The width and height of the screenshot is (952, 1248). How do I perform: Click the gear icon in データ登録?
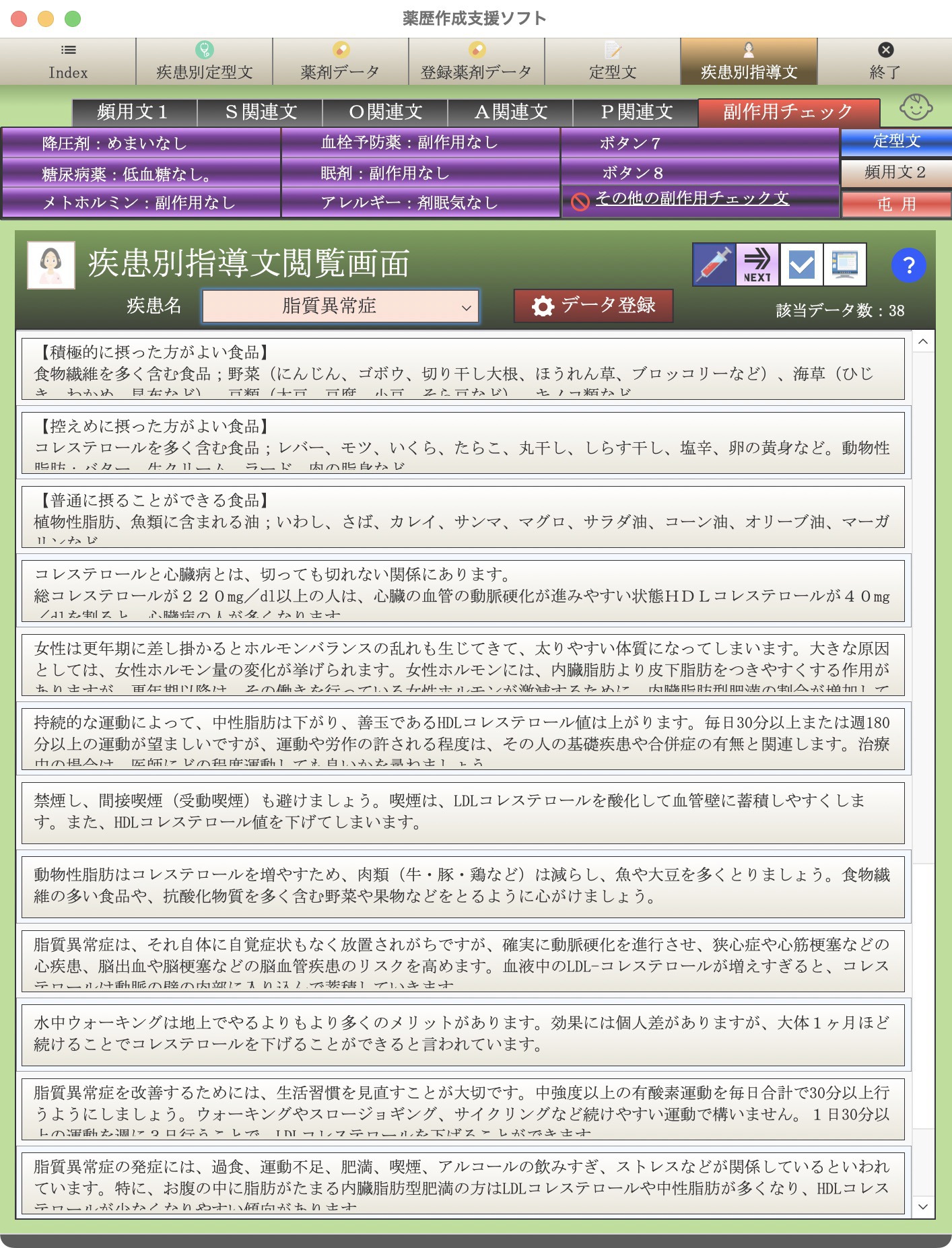[543, 306]
